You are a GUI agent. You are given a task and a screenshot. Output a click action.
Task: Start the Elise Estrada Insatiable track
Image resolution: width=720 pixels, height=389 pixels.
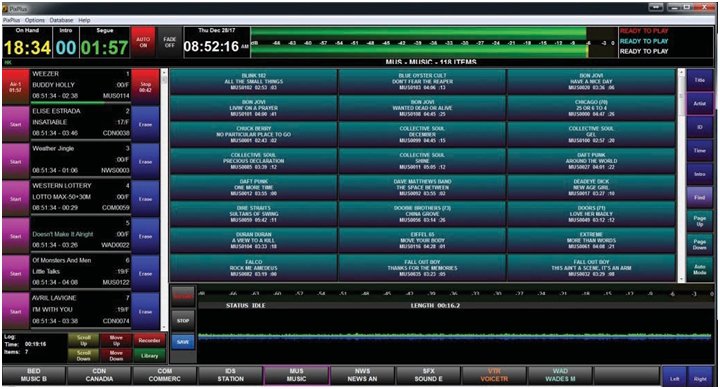pyautogui.click(x=16, y=124)
